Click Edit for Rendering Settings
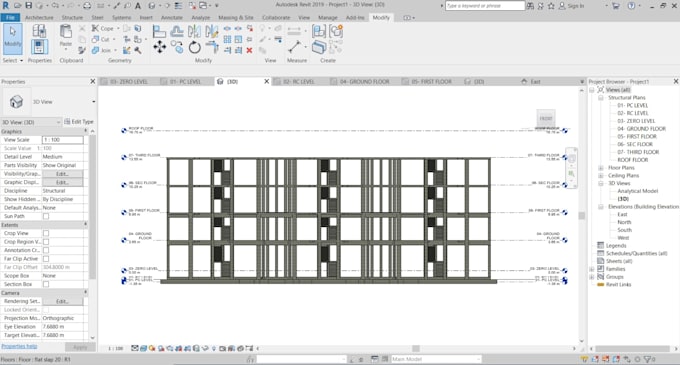 [x=62, y=301]
